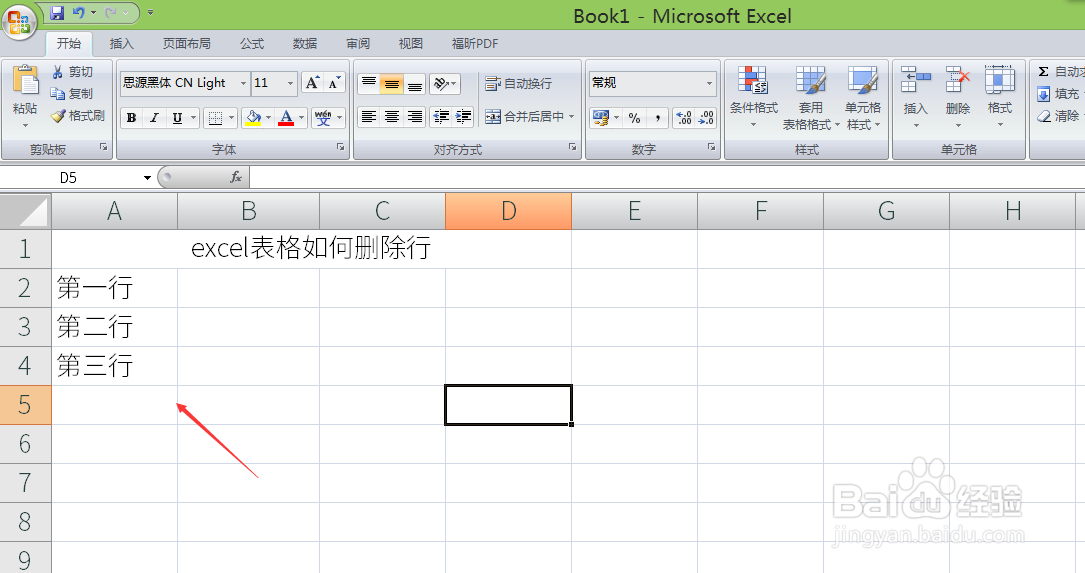Open the fill color dropdown arrow
Image resolution: width=1085 pixels, height=573 pixels.
pyautogui.click(x=268, y=118)
